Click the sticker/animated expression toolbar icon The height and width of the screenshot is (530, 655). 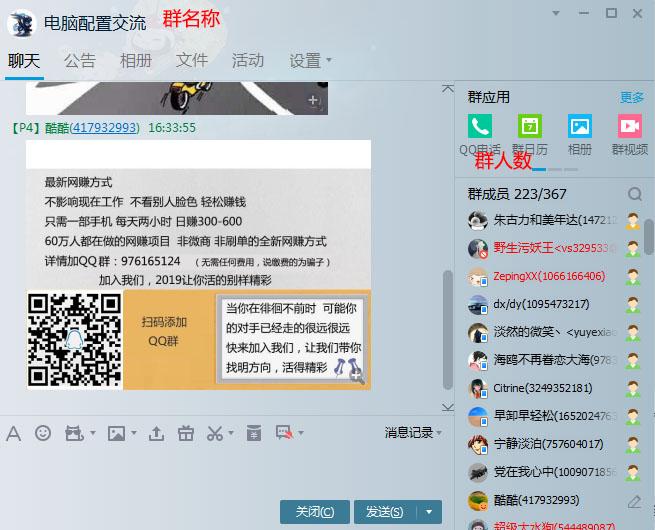74,433
